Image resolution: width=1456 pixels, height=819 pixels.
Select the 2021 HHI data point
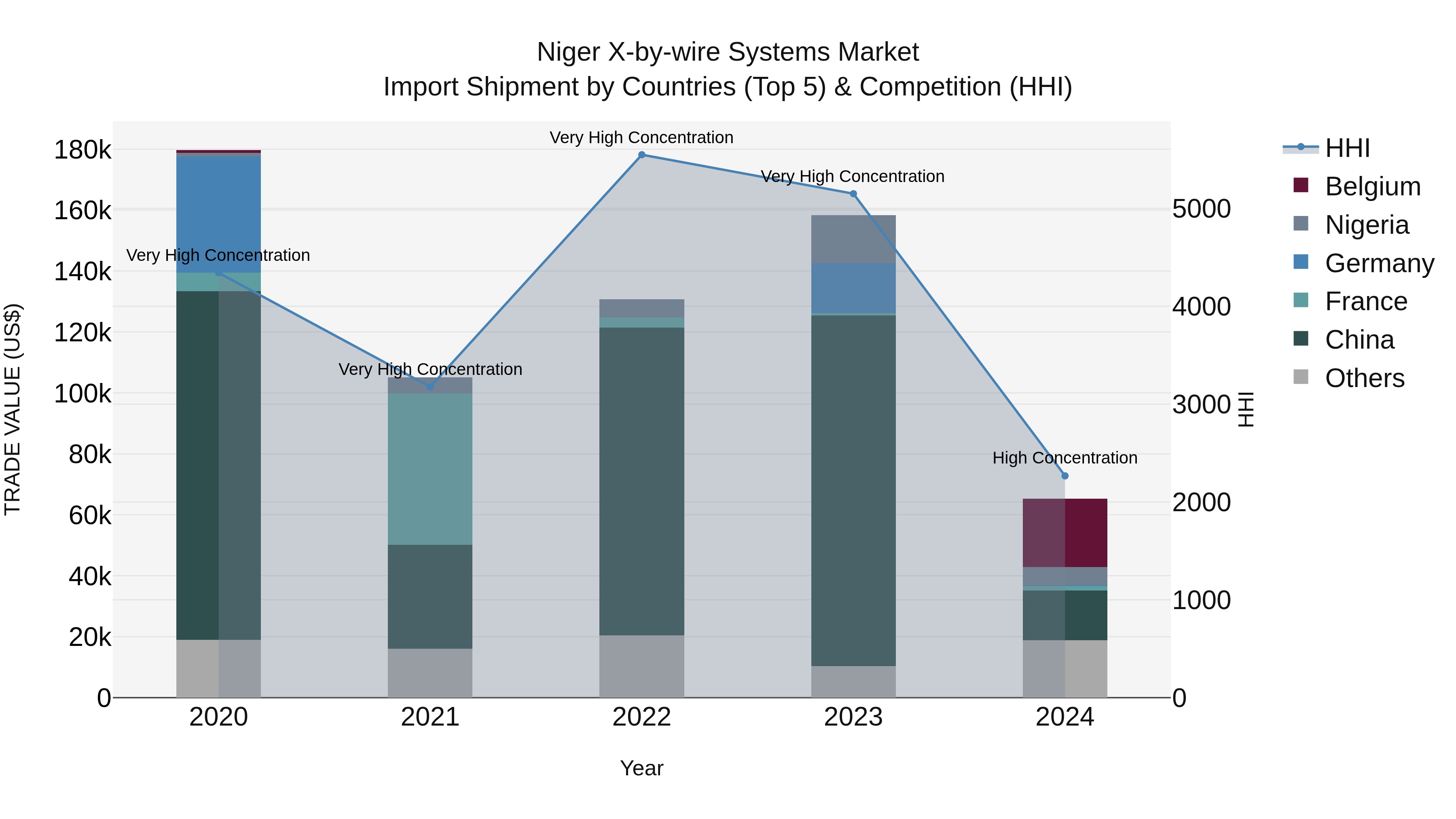coord(430,387)
